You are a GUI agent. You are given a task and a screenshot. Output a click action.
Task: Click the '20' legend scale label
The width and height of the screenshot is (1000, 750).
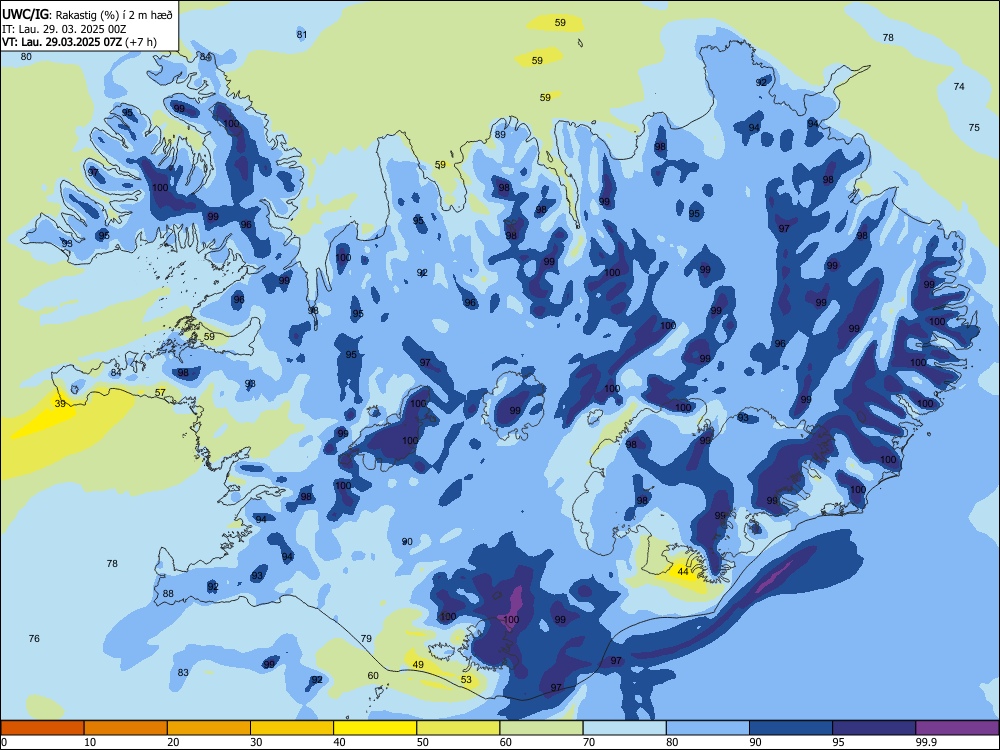tap(173, 742)
